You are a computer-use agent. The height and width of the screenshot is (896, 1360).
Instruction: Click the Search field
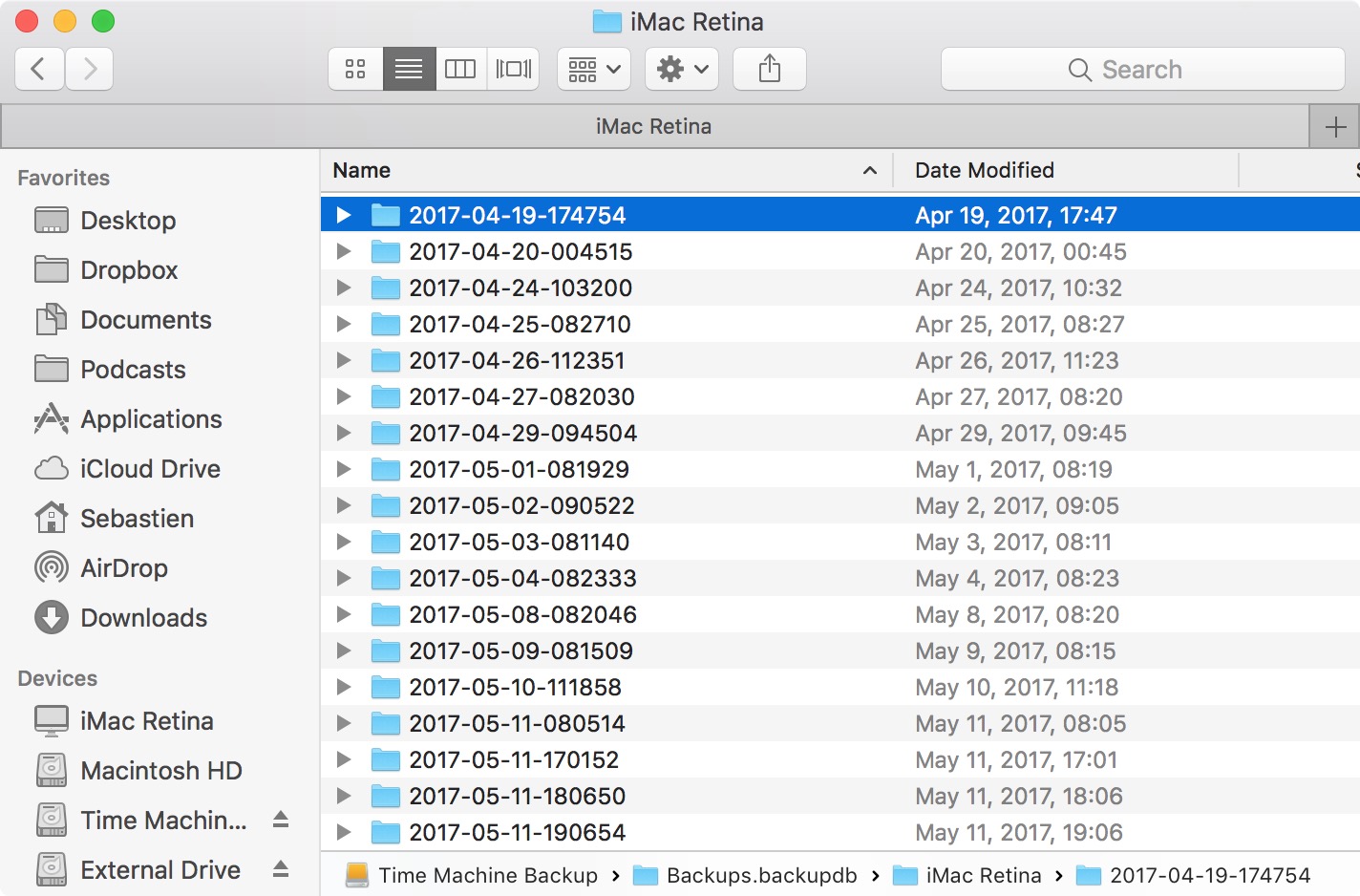click(1142, 69)
